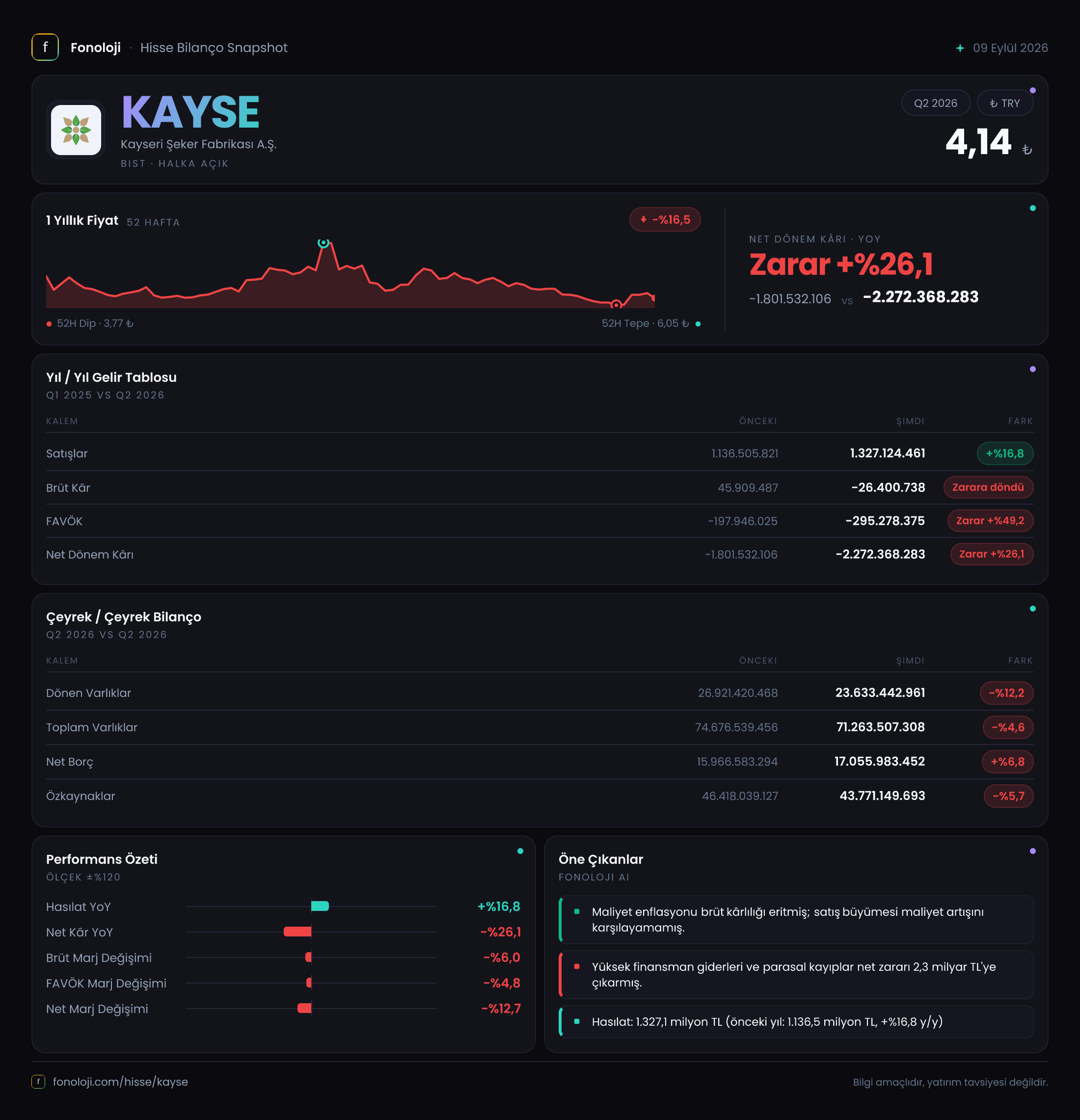Click the teal dot next to 52H Tepe
The image size is (1080, 1120).
click(x=698, y=324)
